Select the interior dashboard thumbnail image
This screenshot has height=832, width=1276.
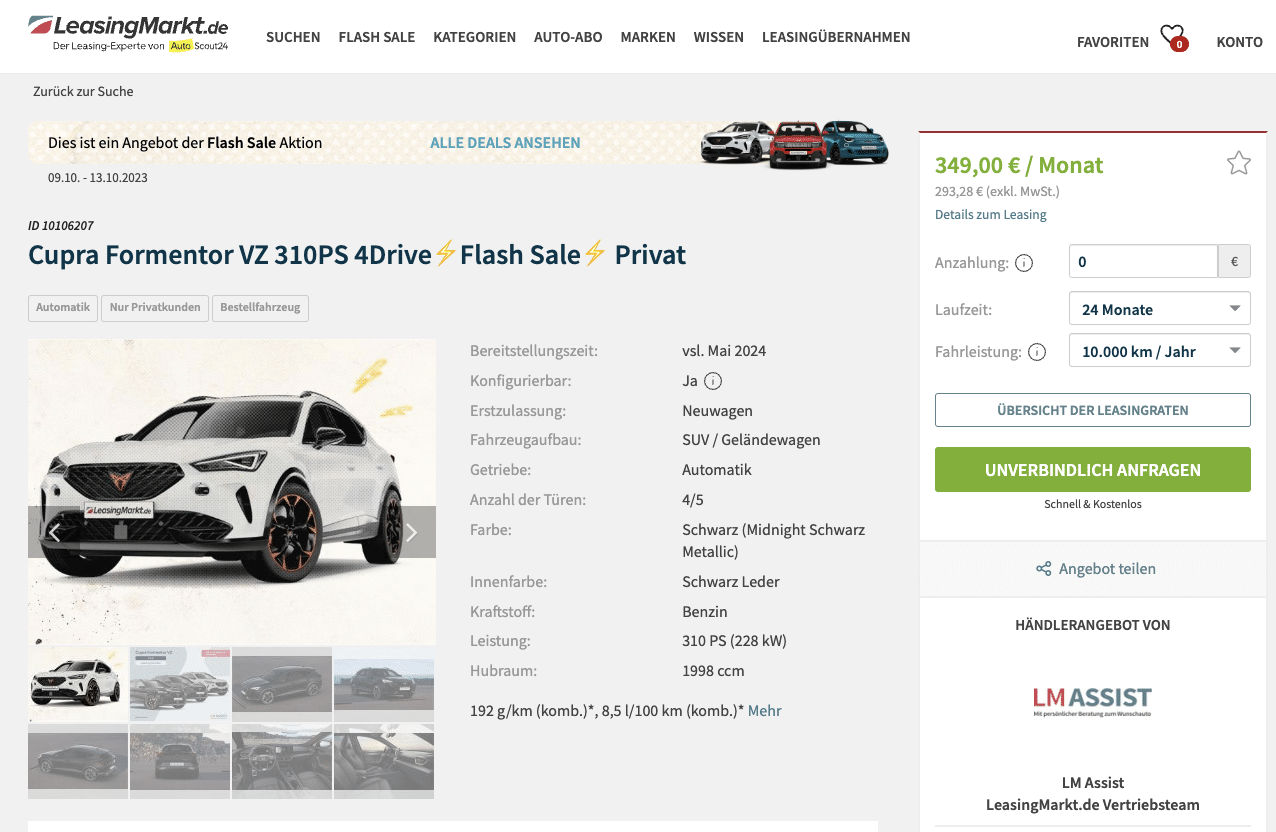tap(282, 761)
